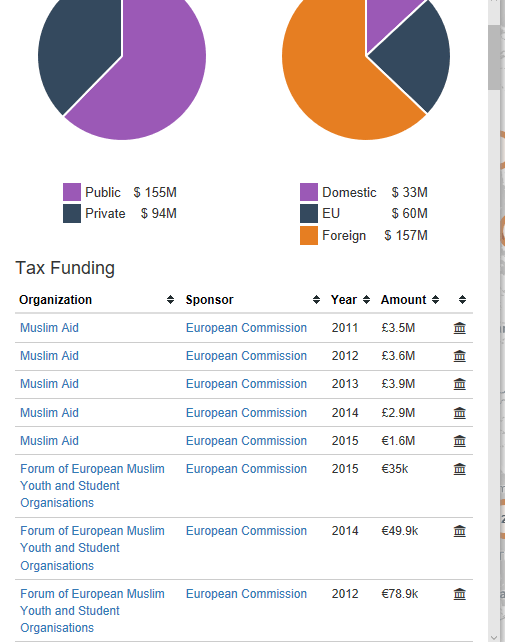Open Forum of European Muslim Youth link for 2012
Viewport: 505px width, 642px height.
tap(92, 610)
